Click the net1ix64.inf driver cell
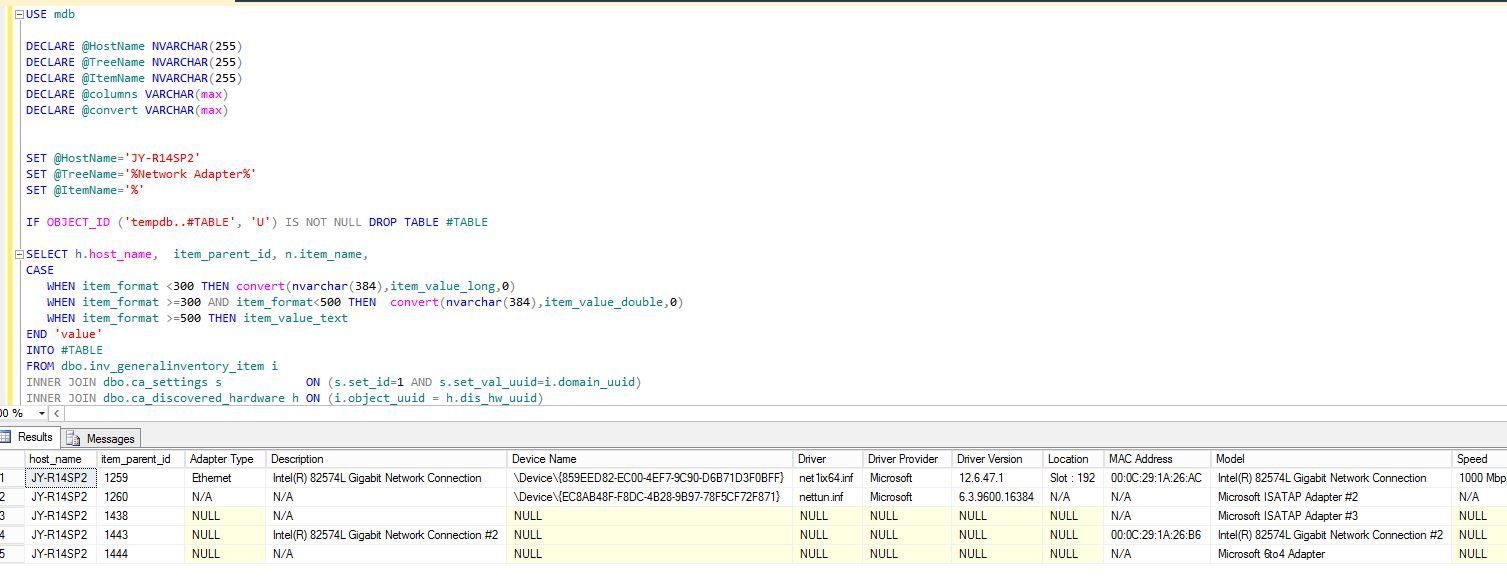 [826, 478]
